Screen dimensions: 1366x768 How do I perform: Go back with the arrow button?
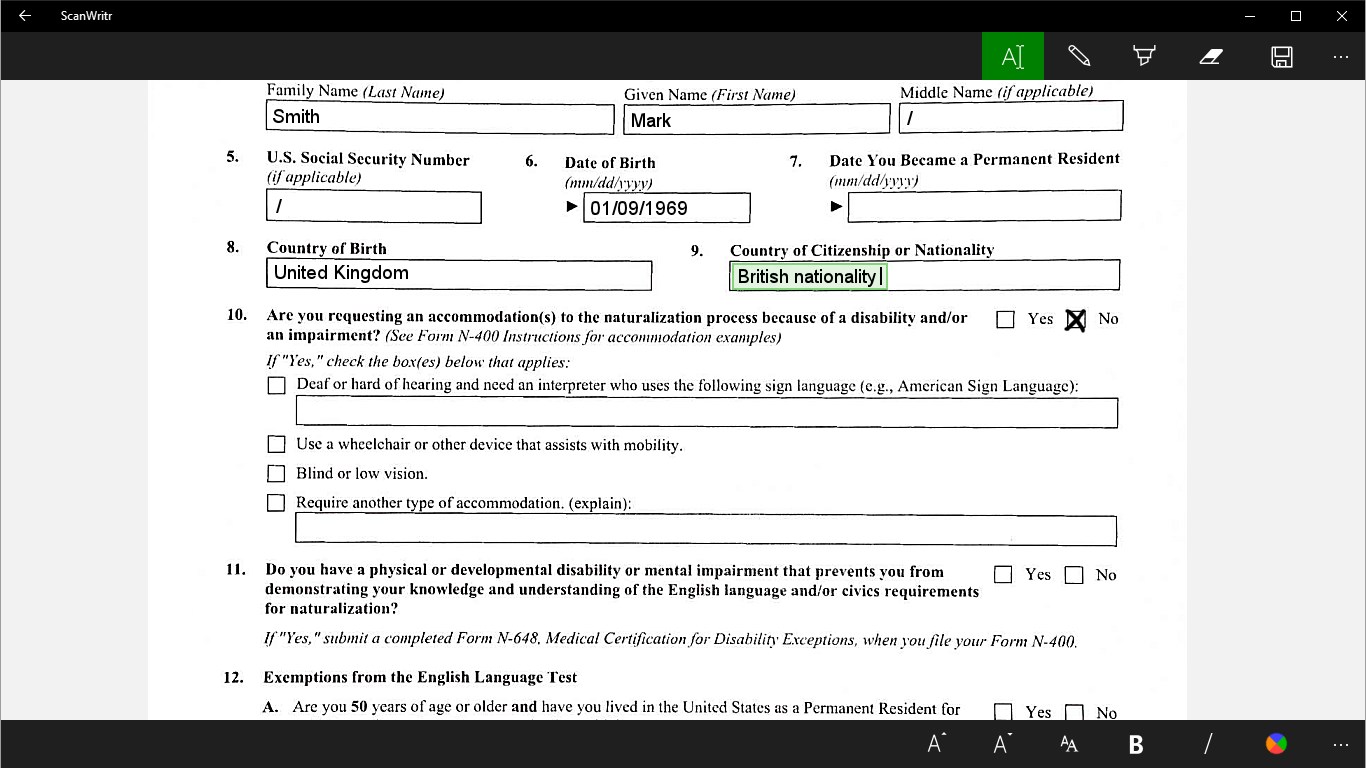pos(24,15)
